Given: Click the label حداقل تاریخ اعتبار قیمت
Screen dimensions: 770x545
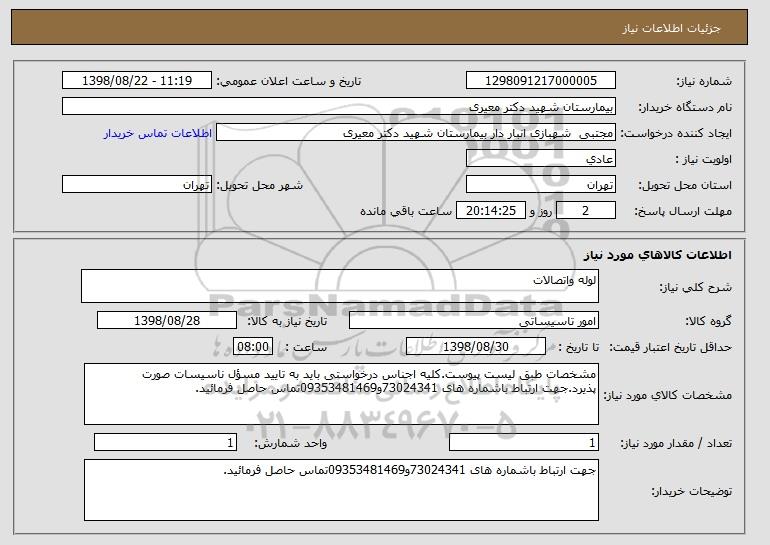Looking at the screenshot, I should (671, 347).
